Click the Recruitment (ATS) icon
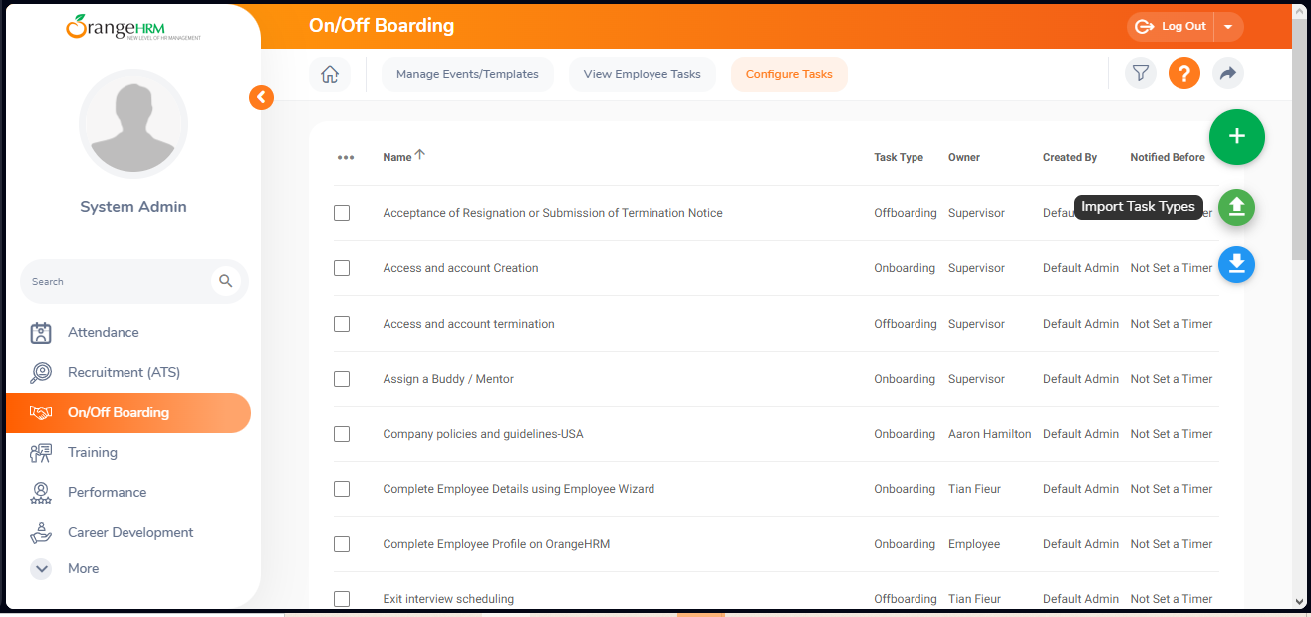This screenshot has height=617, width=1311. pos(41,373)
